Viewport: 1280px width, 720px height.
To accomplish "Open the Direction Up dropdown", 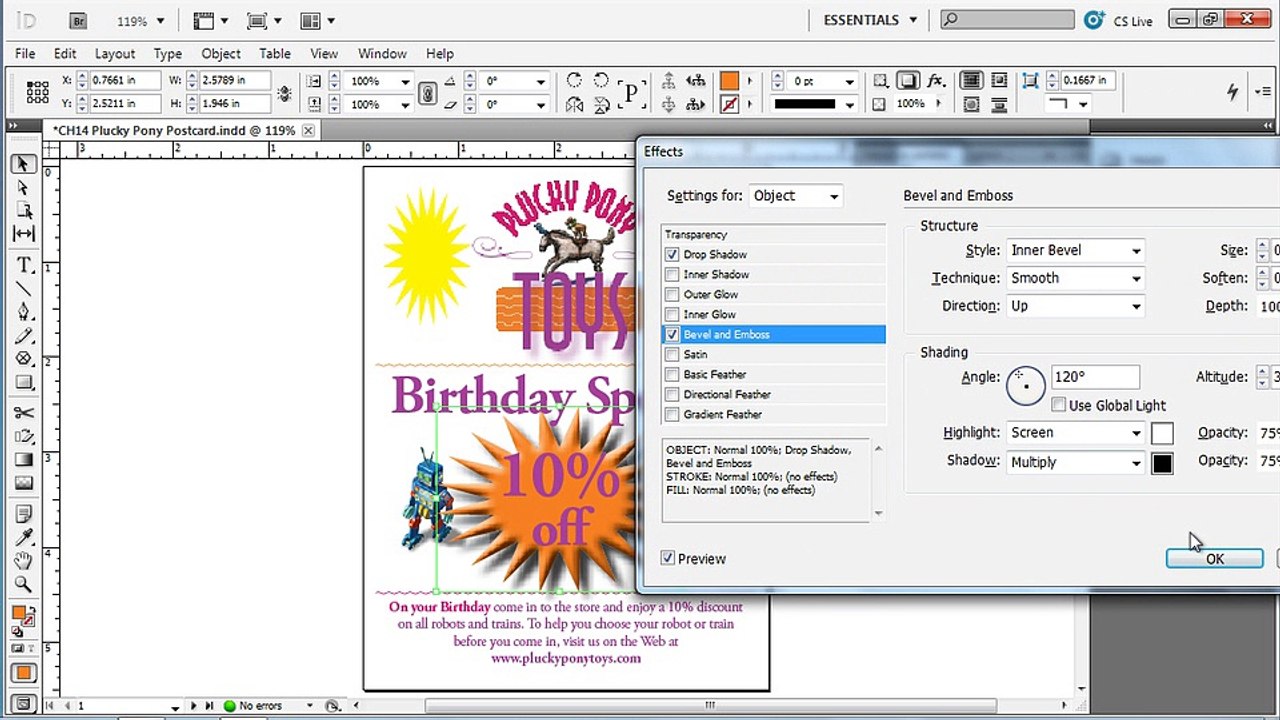I will tap(1075, 306).
